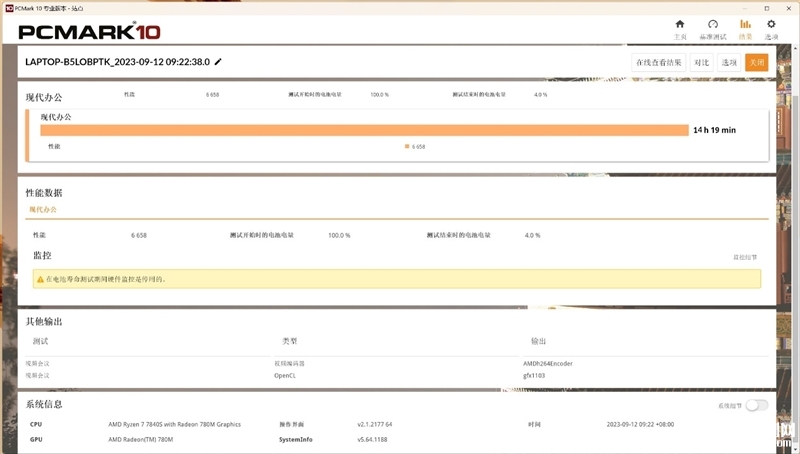Click 4.0 % value in 性能数据 row

(532, 236)
